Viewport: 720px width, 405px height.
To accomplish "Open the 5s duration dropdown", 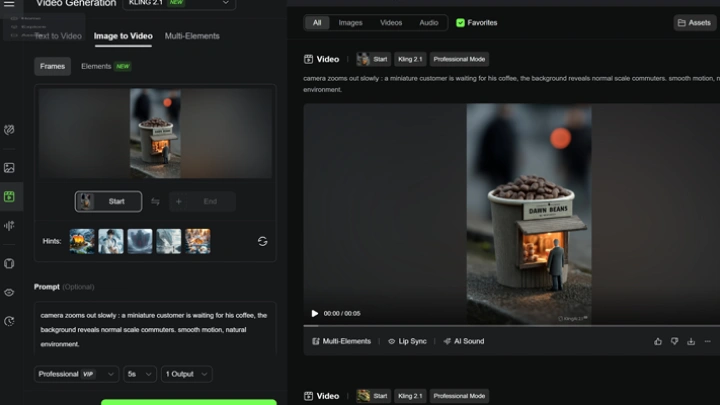I will 140,374.
